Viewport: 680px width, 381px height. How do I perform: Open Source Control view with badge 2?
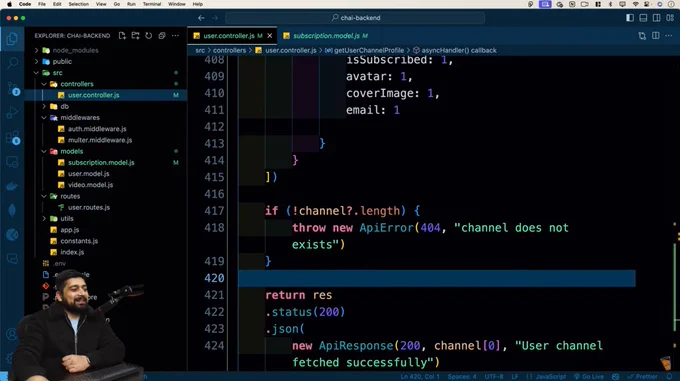[x=12, y=88]
